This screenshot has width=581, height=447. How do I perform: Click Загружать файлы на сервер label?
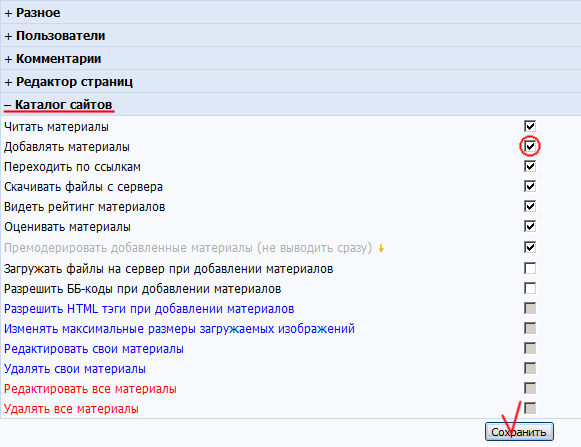pyautogui.click(x=169, y=269)
